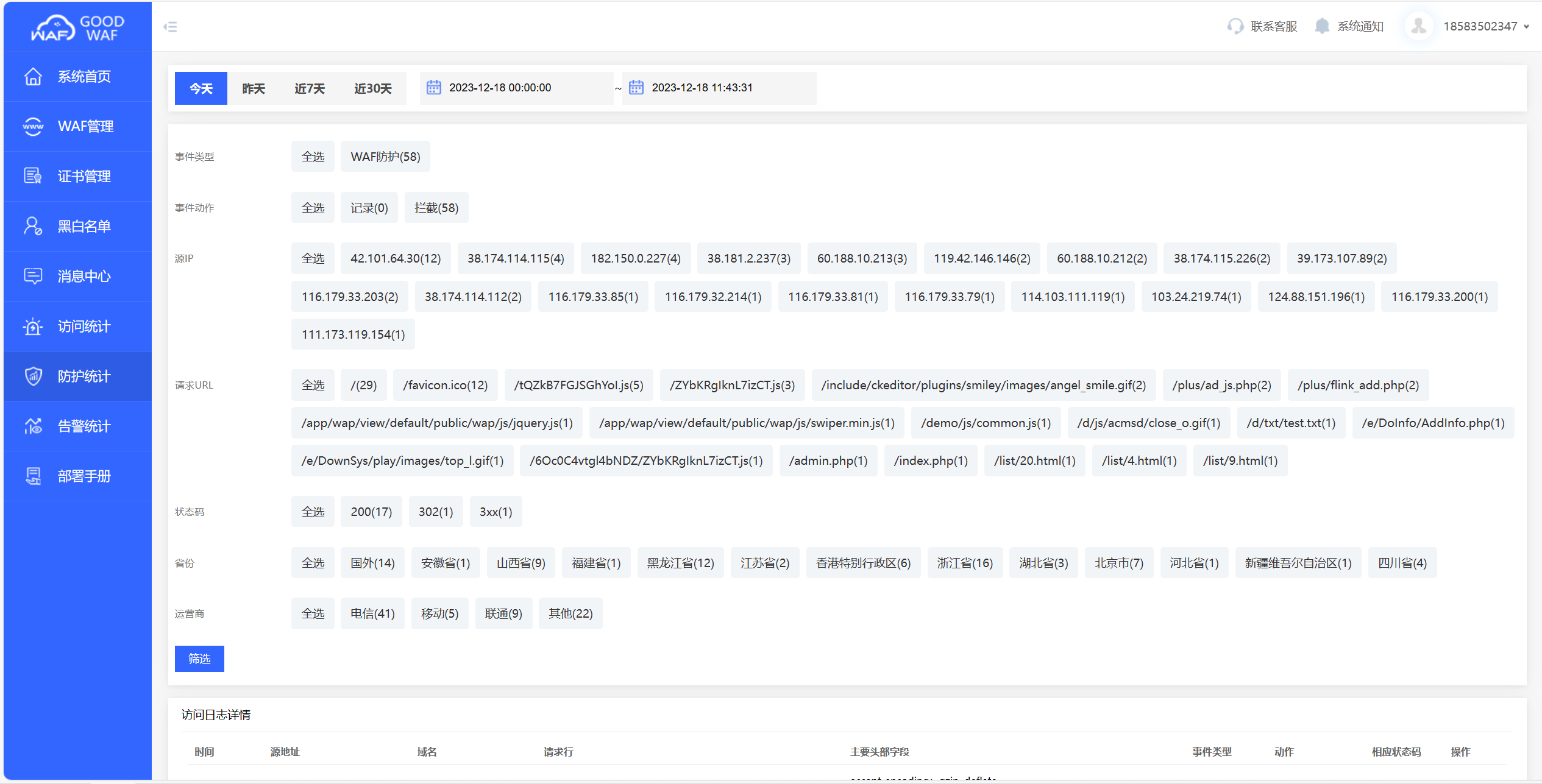Click the 联系客服 headset icon
This screenshot has width=1542, height=784.
point(1235,26)
